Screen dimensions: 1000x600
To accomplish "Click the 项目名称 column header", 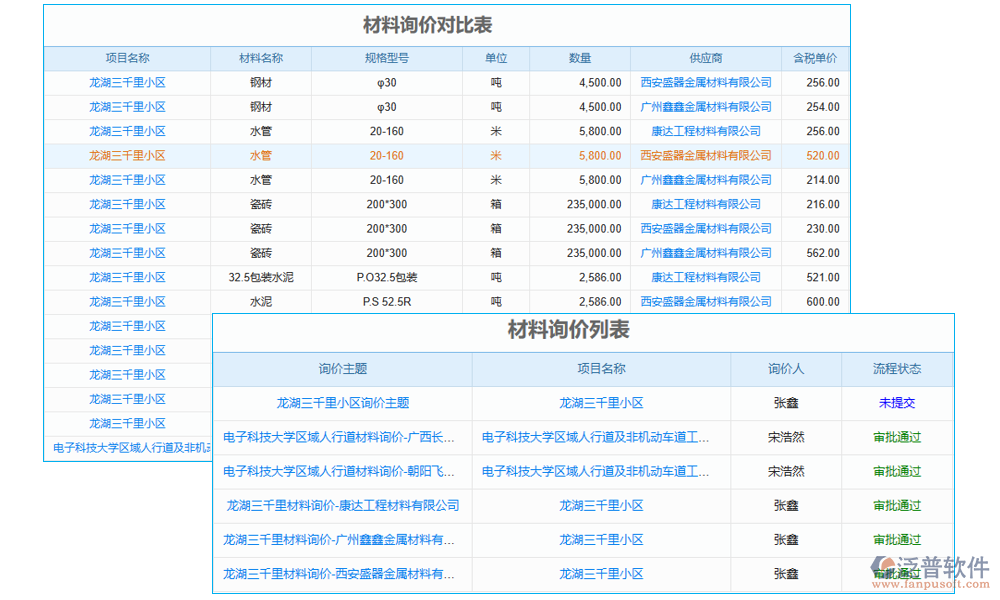I will [x=126, y=58].
